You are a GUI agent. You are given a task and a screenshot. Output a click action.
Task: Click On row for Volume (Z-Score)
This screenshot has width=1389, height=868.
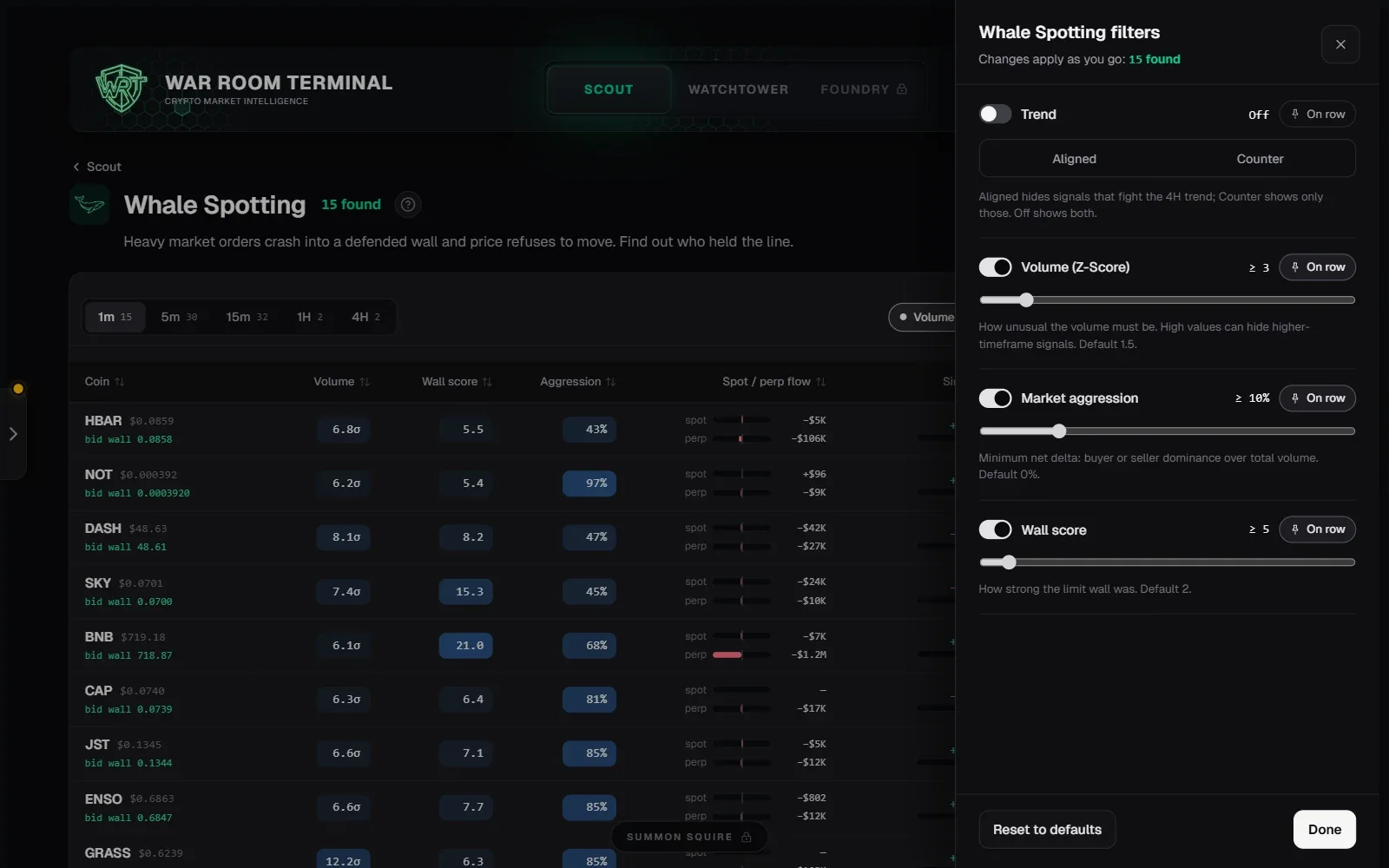(1317, 266)
